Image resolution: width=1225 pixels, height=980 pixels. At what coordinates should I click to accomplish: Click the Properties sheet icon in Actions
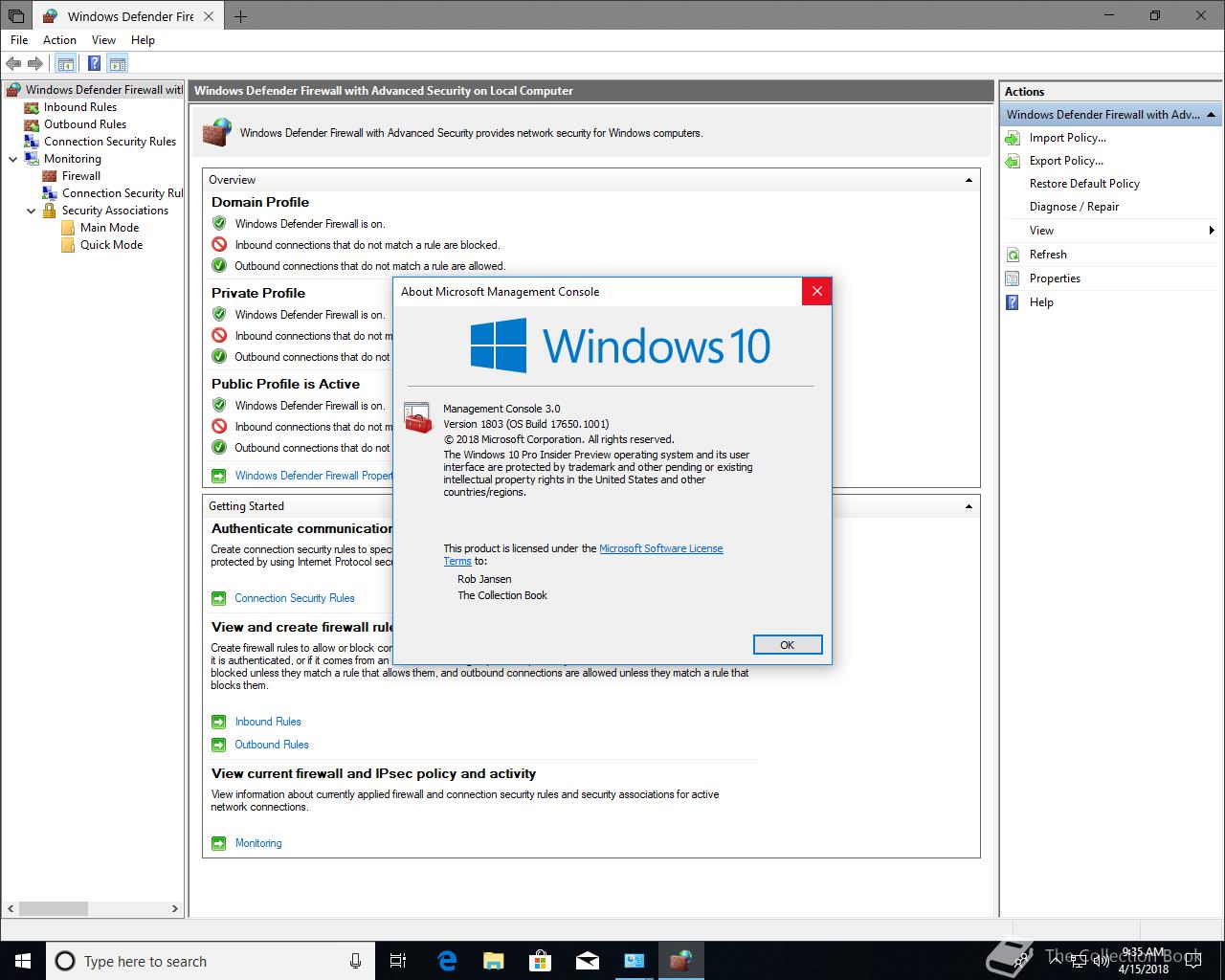click(x=1013, y=278)
